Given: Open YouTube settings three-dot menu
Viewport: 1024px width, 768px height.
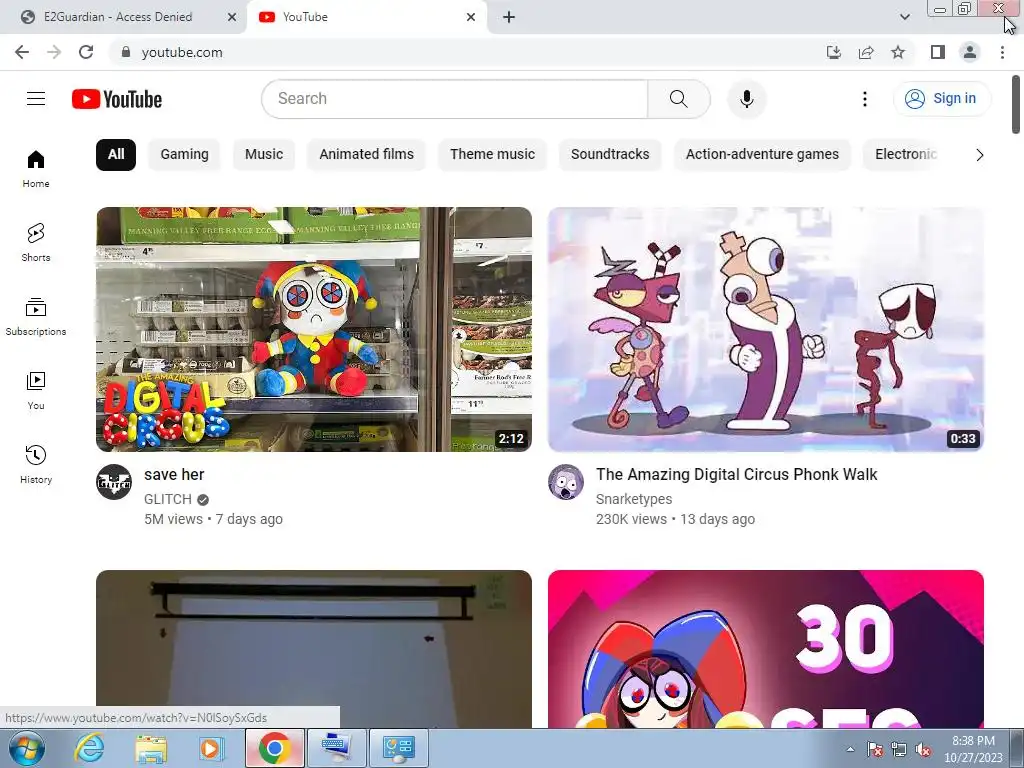Looking at the screenshot, I should tap(865, 99).
